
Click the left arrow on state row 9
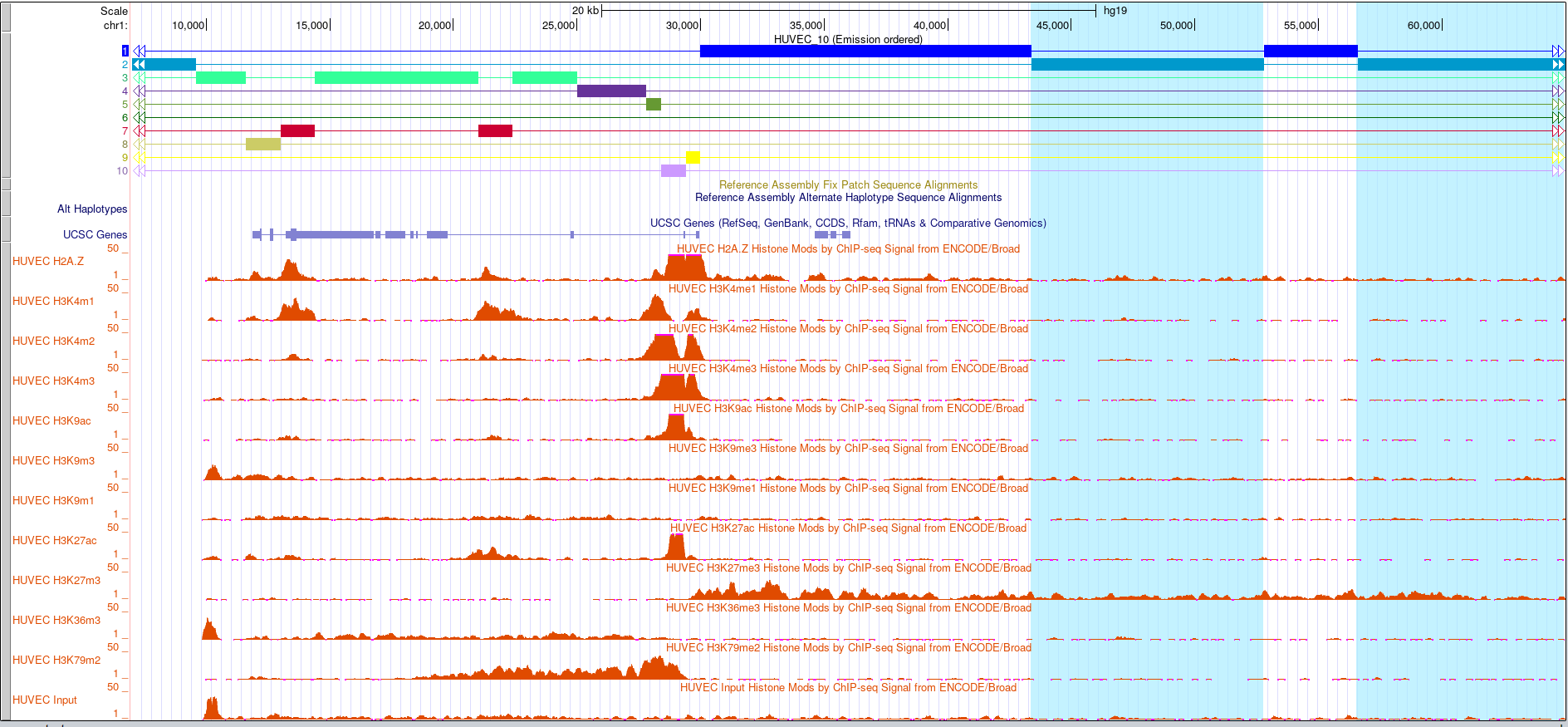tap(140, 158)
